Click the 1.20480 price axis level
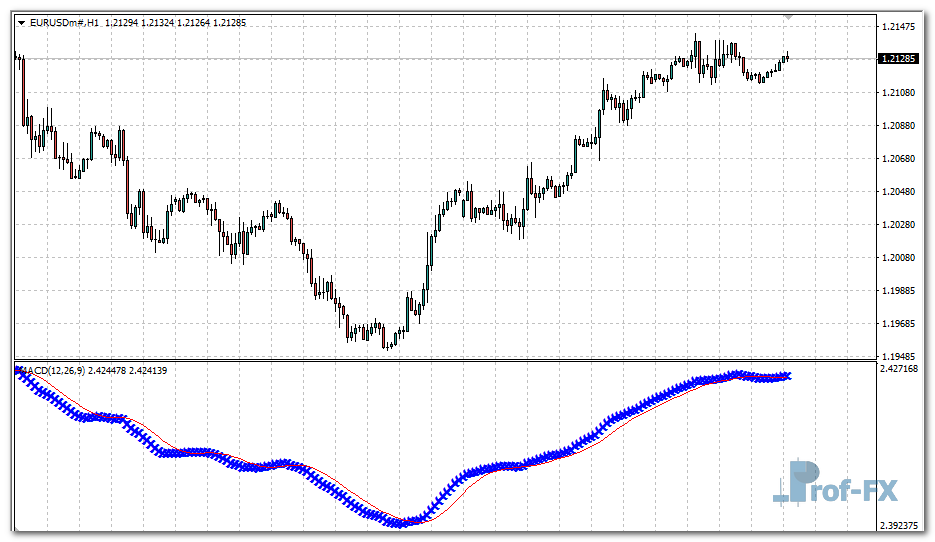935x542 pixels. [900, 191]
